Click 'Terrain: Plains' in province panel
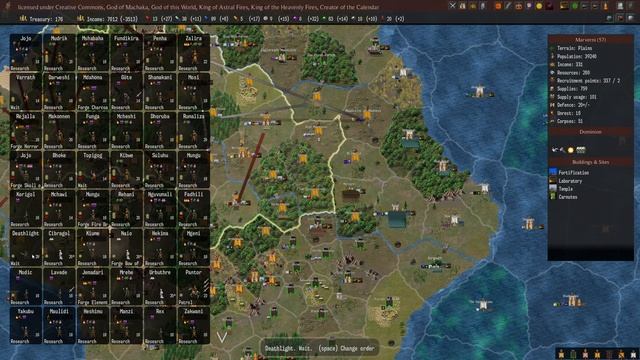The width and height of the screenshot is (640, 360). click(x=575, y=48)
